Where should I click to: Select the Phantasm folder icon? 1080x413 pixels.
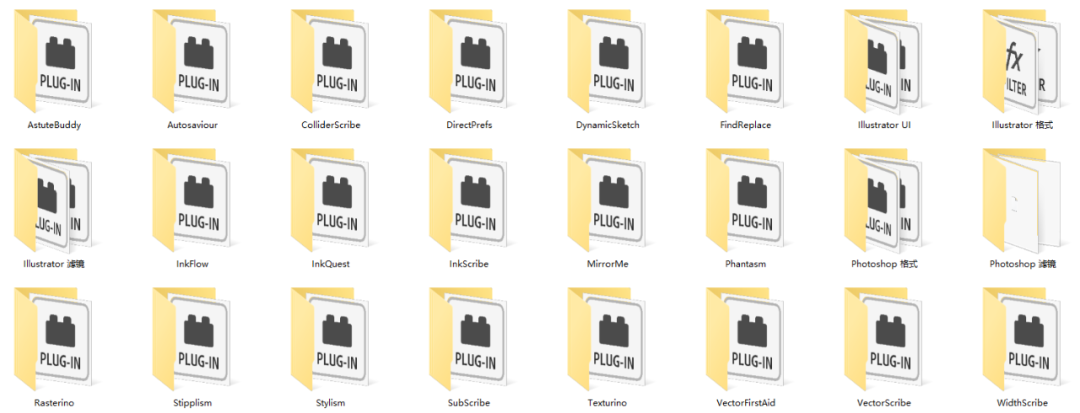click(x=746, y=200)
